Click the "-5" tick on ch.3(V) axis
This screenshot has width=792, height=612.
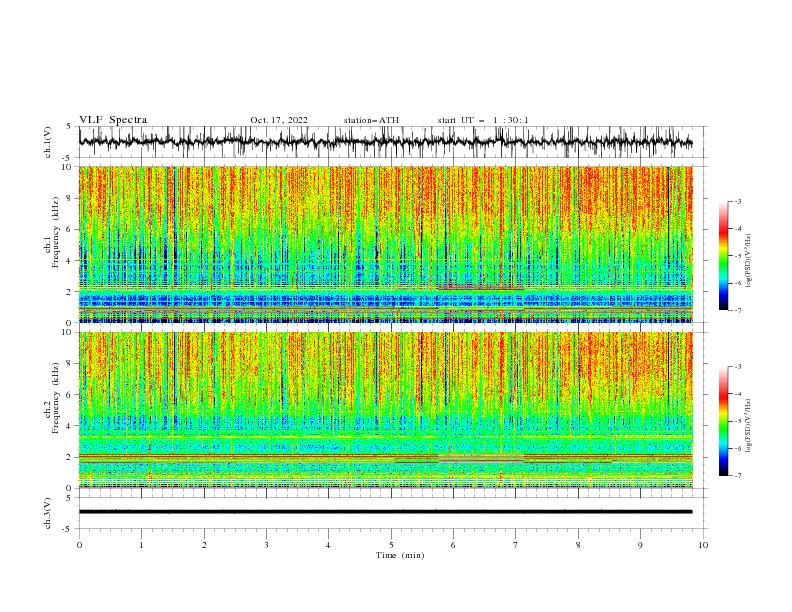click(68, 529)
